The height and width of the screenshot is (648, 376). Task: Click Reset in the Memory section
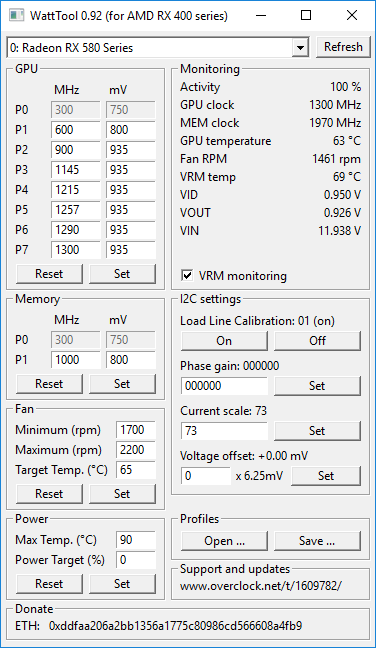point(49,384)
